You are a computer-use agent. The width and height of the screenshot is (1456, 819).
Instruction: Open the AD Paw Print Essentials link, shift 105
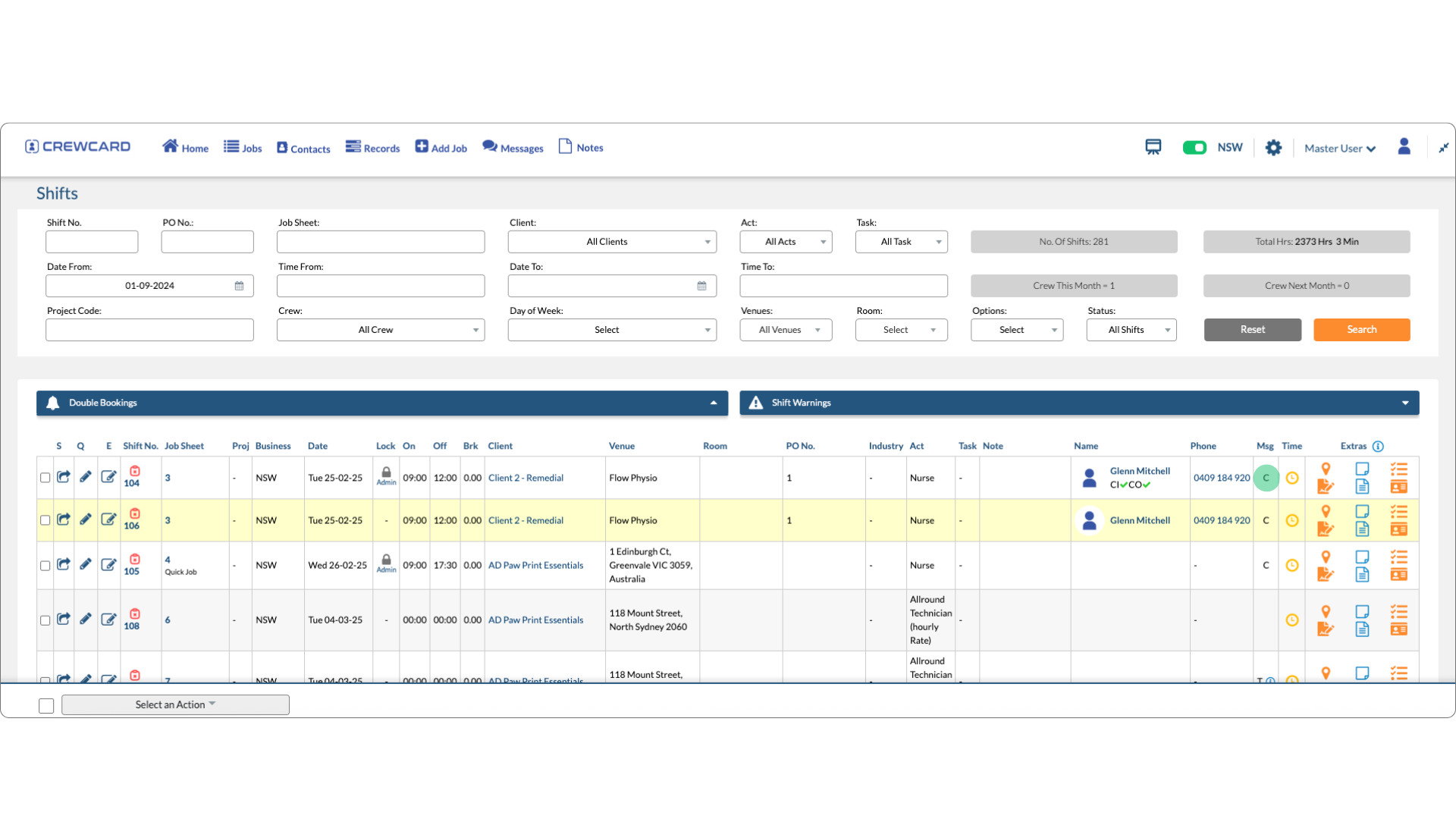tap(535, 565)
